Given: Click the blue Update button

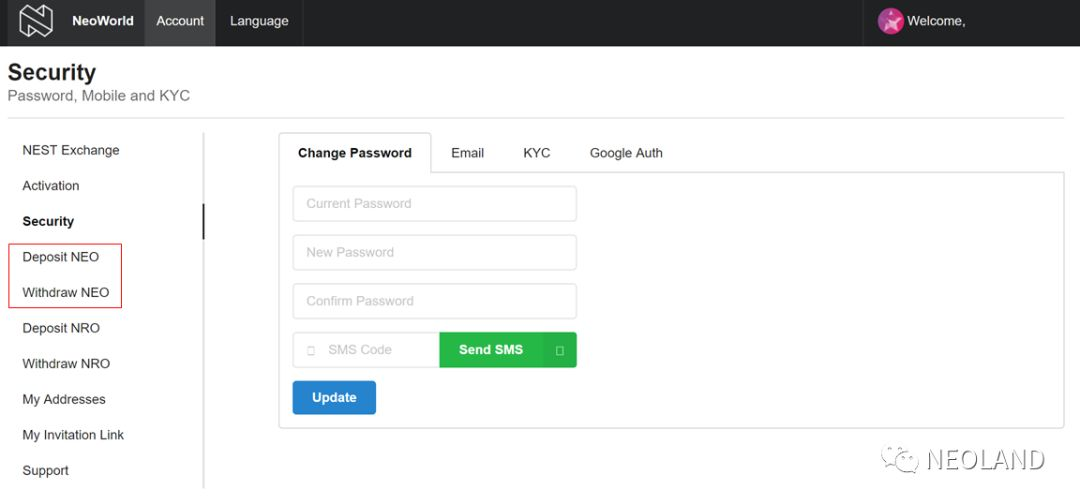Looking at the screenshot, I should tap(334, 398).
